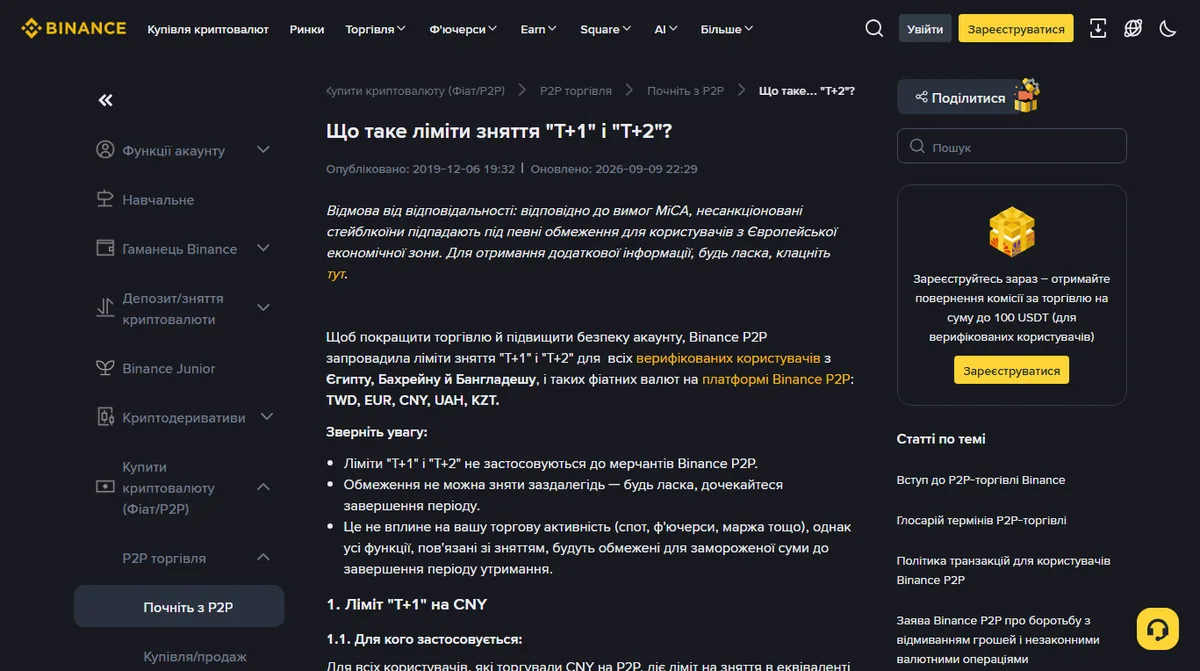Select Купівля/продаж sidebar item
1200x671 pixels.
[x=195, y=657]
